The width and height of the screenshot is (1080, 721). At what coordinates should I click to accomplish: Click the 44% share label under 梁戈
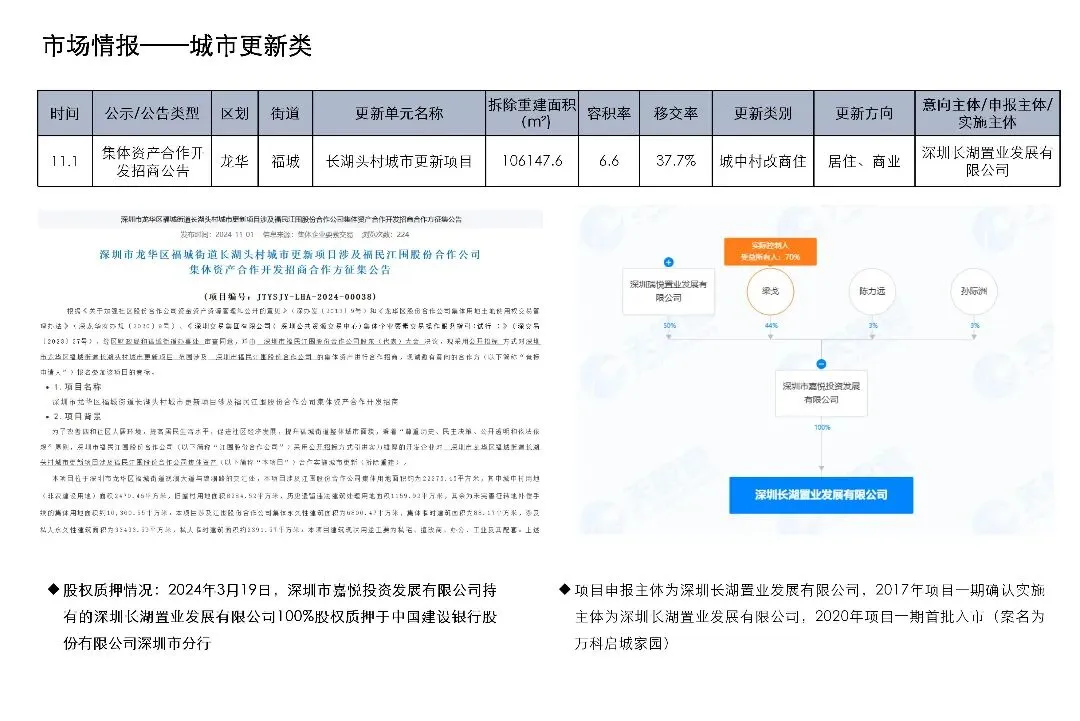coord(771,325)
